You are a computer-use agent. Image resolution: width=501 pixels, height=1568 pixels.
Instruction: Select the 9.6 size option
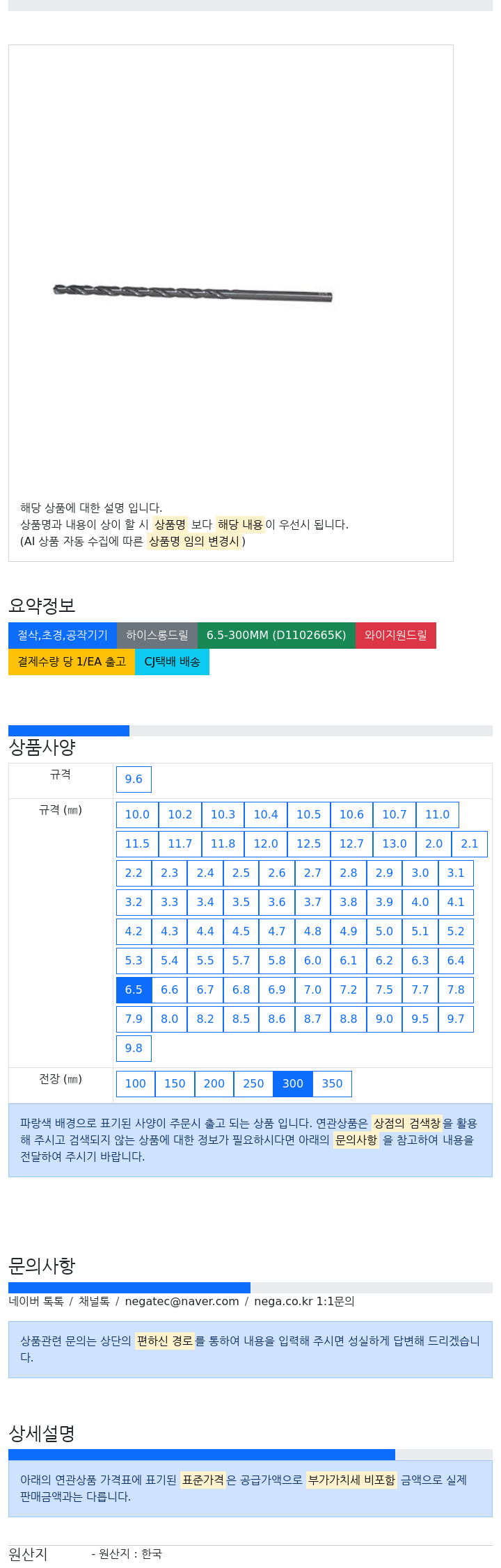134,779
